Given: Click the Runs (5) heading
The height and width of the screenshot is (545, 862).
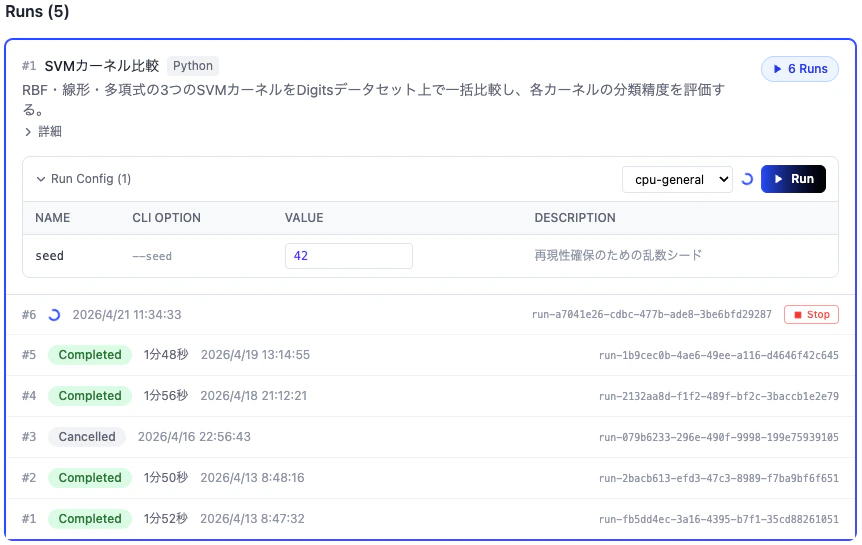Looking at the screenshot, I should tap(37, 12).
